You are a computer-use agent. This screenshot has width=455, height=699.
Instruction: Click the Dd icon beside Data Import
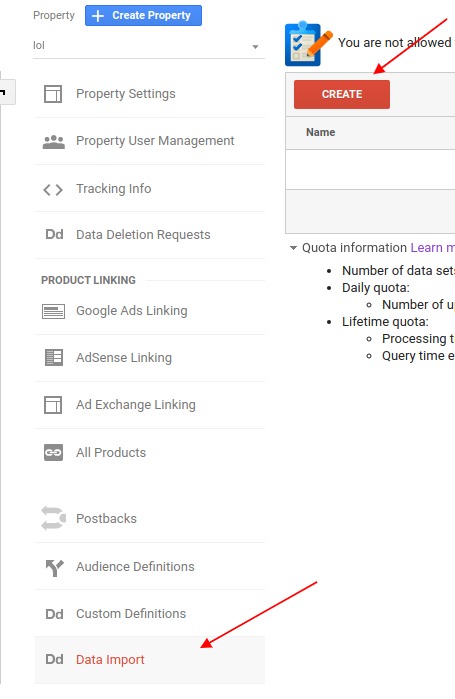pos(54,659)
